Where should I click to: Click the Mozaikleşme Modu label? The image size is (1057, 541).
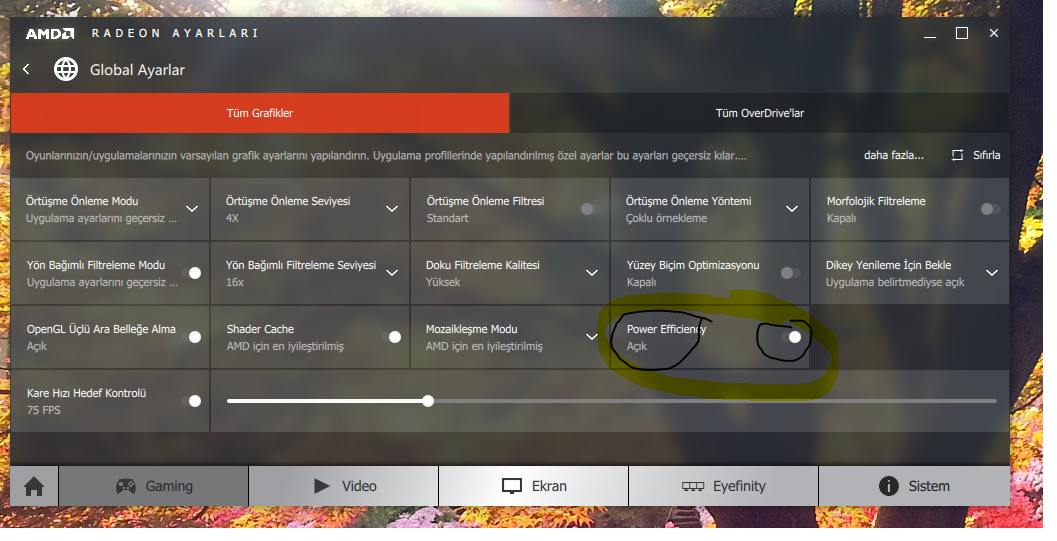[471, 329]
